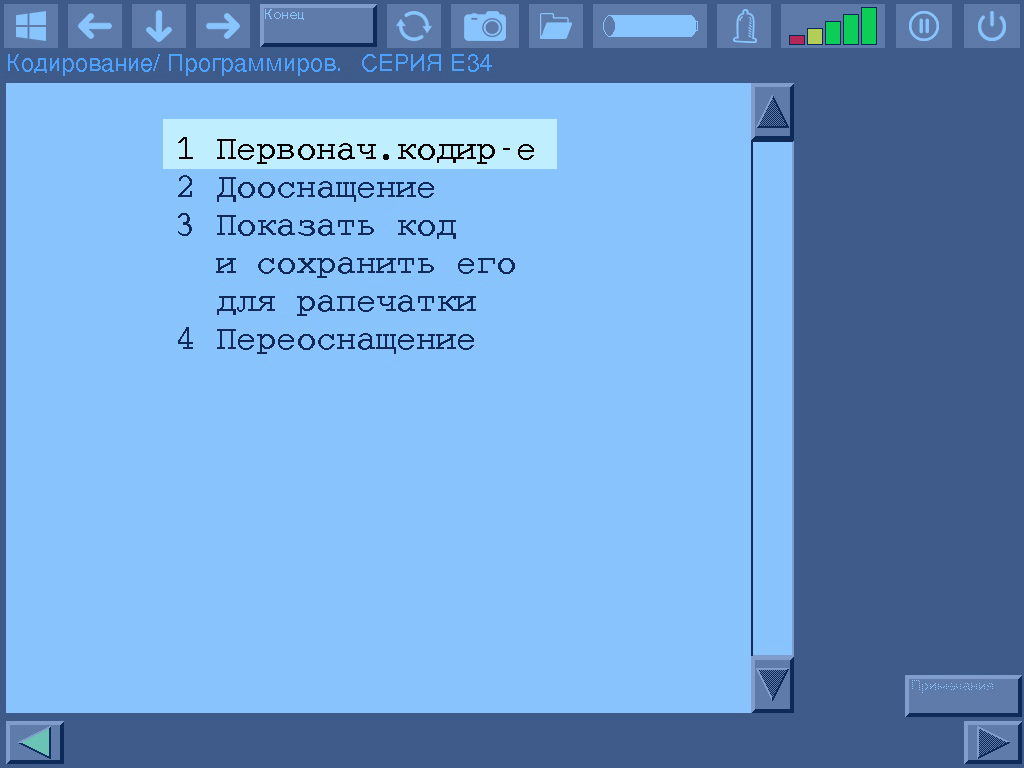Click the fuse icon on the toolbar
The width and height of the screenshot is (1024, 768).
tap(744, 26)
